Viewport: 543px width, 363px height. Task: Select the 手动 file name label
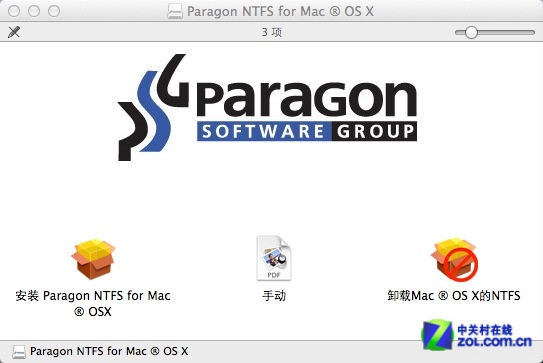274,296
